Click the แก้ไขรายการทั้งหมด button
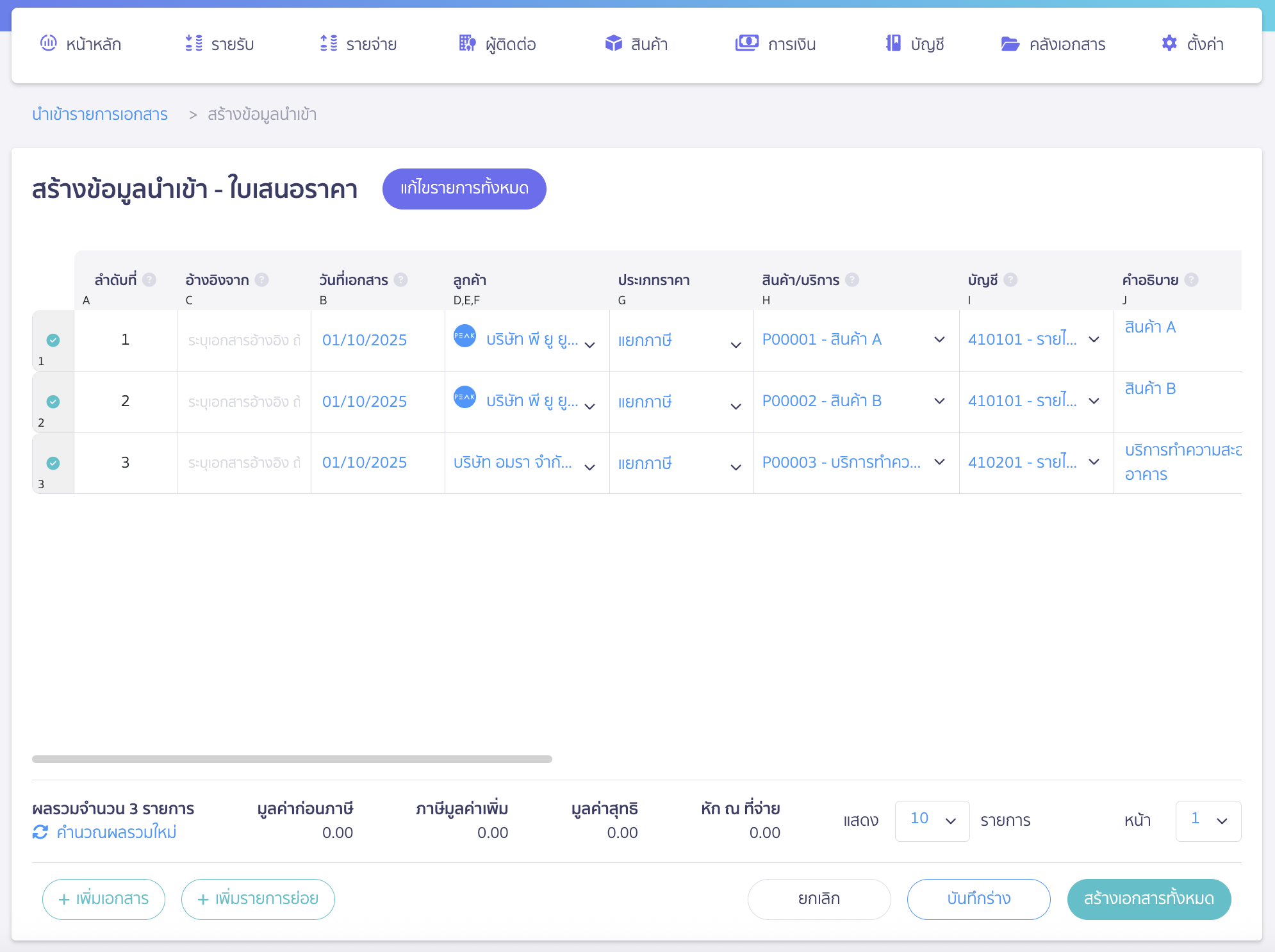This screenshot has width=1275, height=952. (464, 189)
